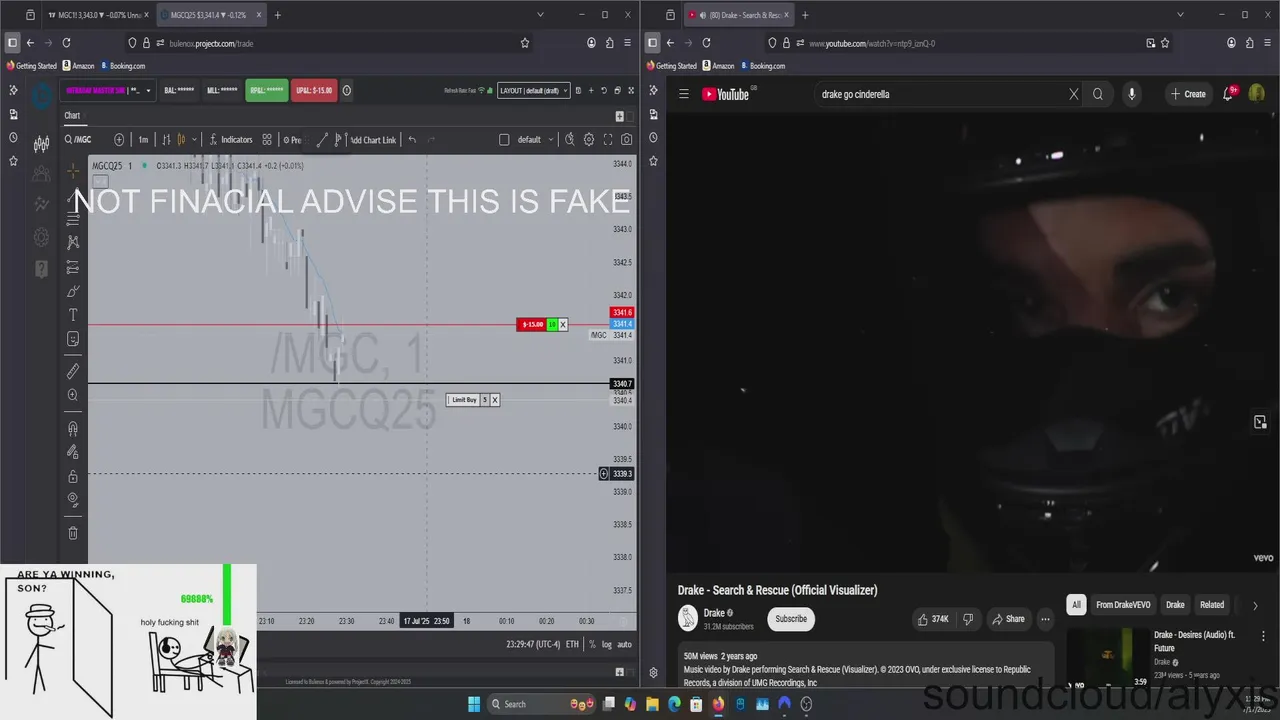1280x720 pixels.
Task: Select the ruler measure tool
Action: 73,371
